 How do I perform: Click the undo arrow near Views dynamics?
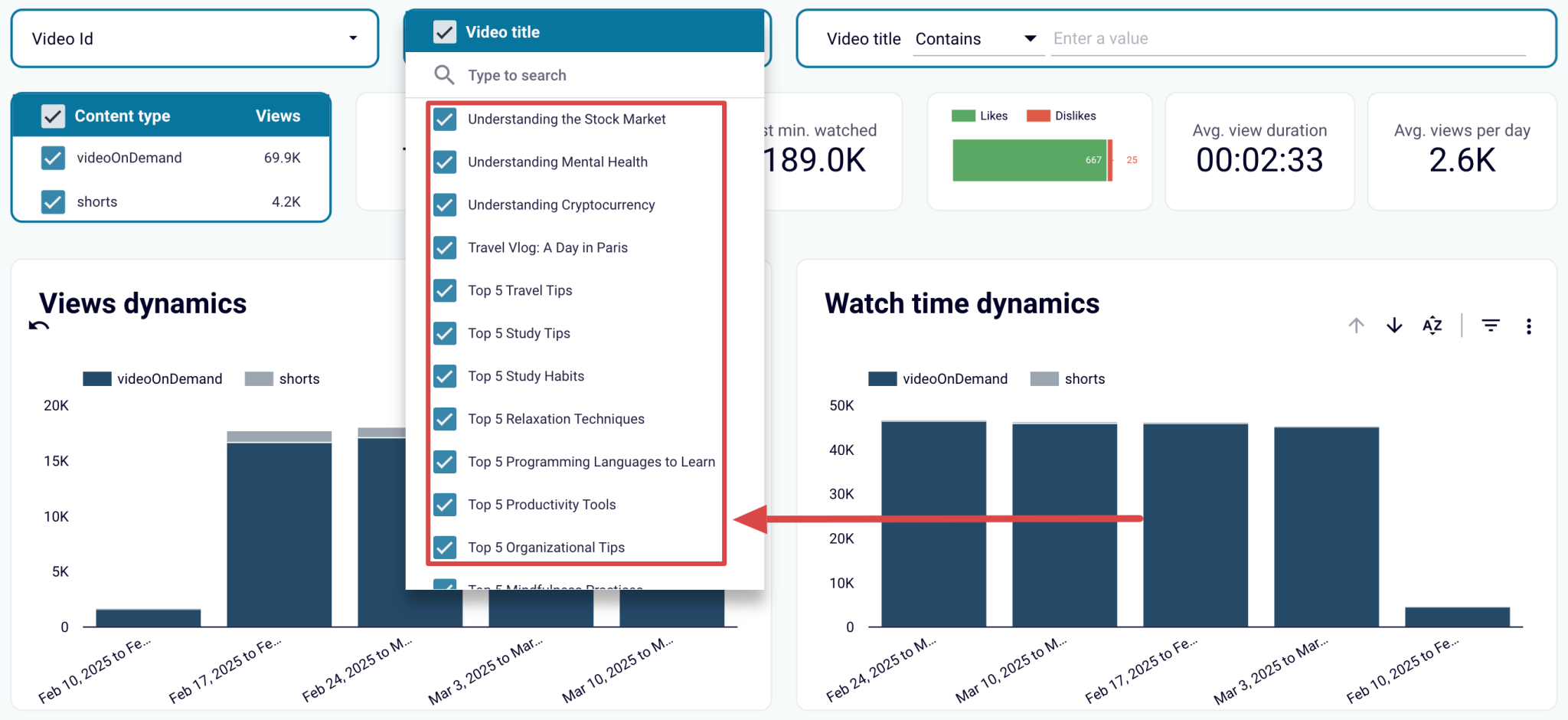coord(38,326)
